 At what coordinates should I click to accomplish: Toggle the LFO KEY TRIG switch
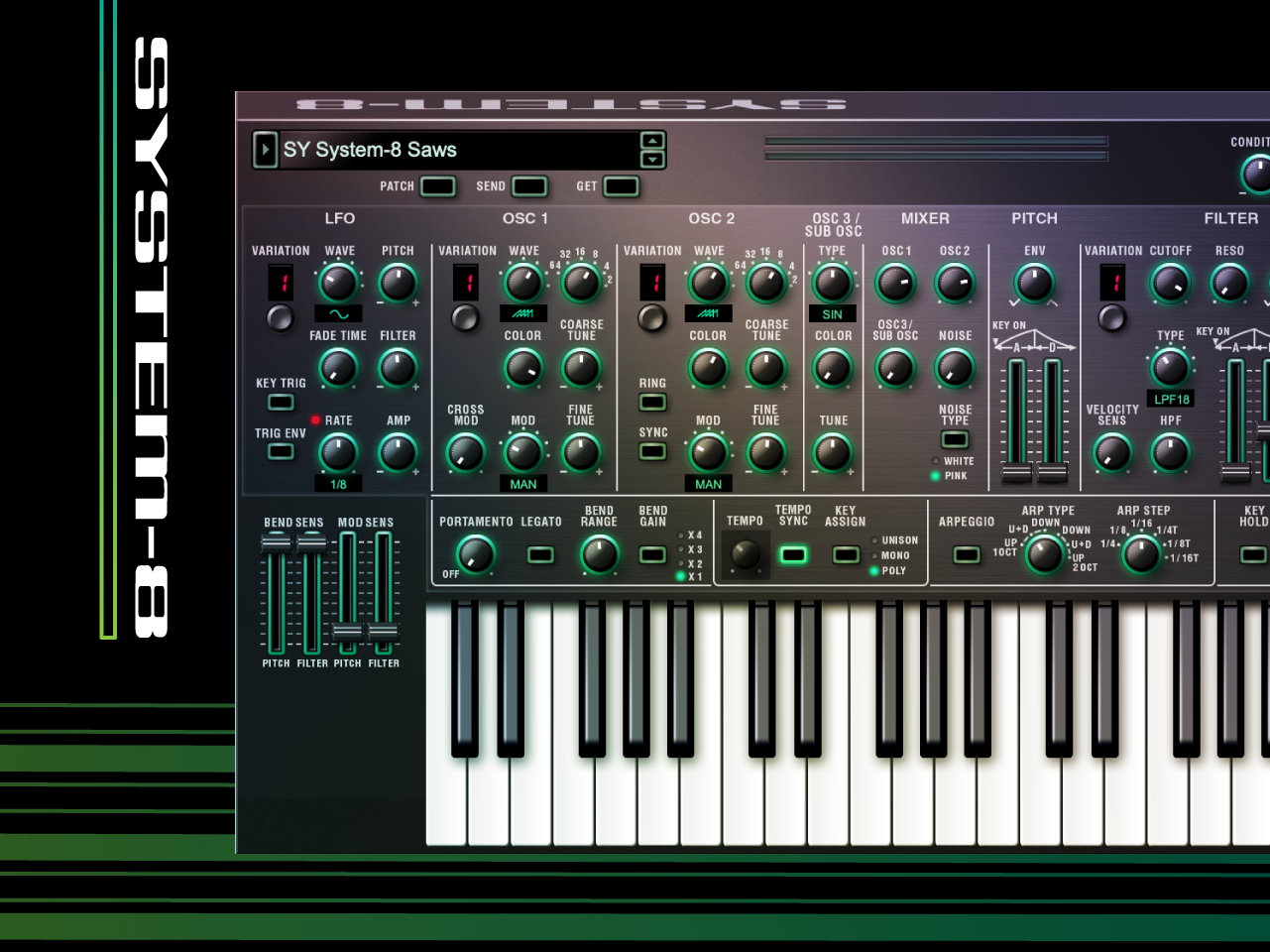281,403
